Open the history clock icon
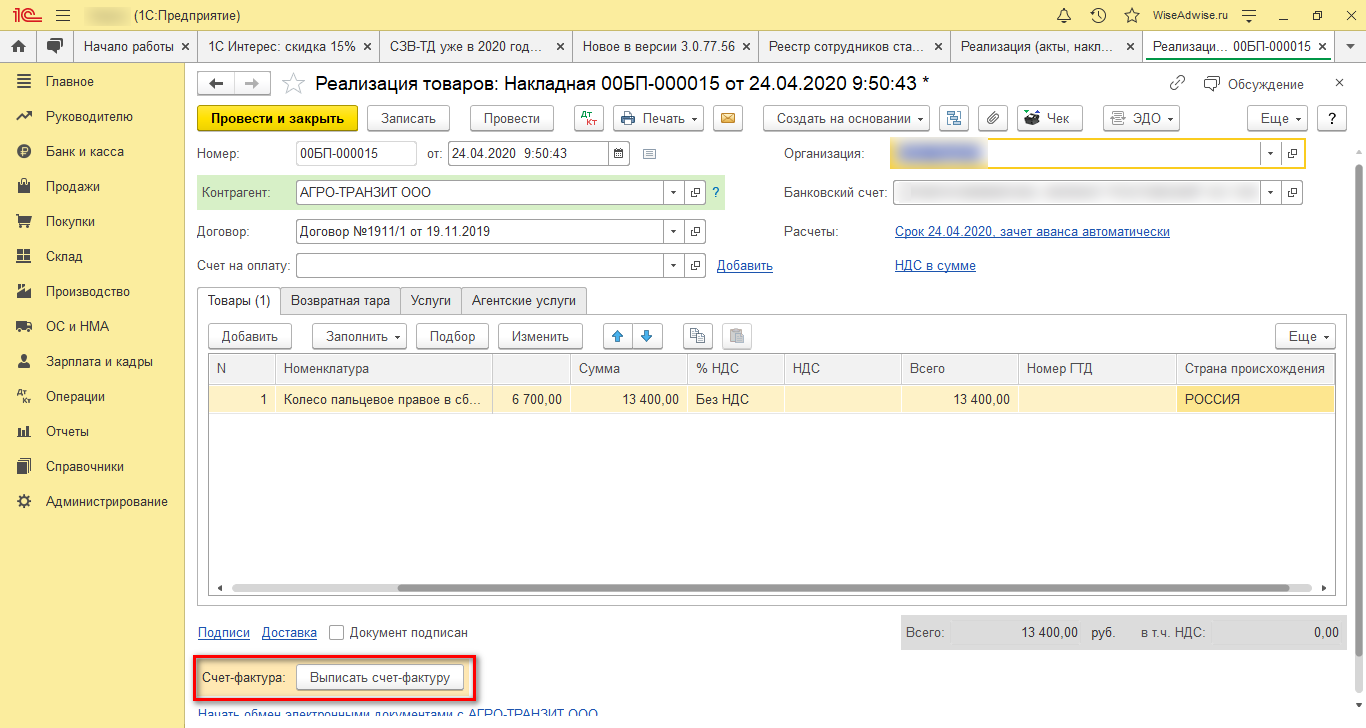1366x728 pixels. click(1098, 15)
